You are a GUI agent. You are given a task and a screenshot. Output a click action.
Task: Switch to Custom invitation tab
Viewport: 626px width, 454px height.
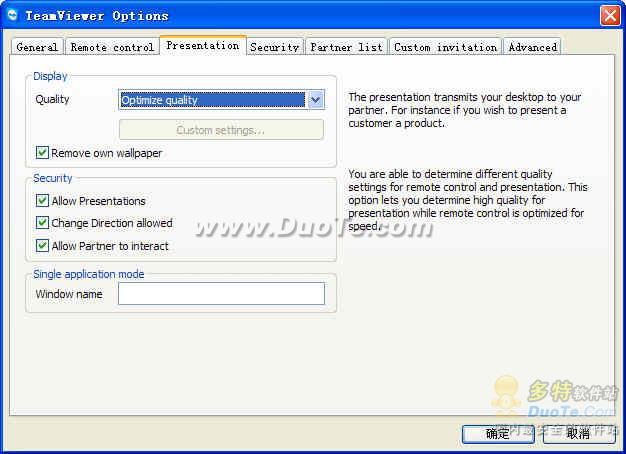pos(446,47)
